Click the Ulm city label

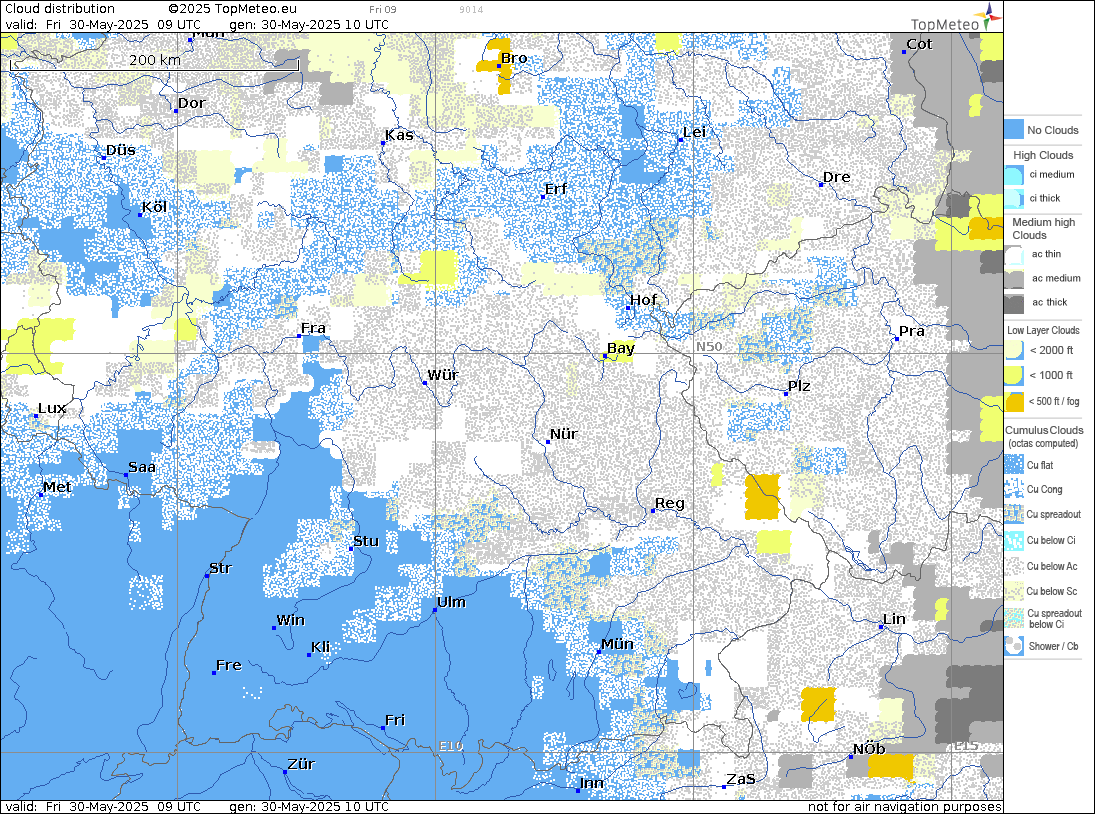pyautogui.click(x=451, y=602)
